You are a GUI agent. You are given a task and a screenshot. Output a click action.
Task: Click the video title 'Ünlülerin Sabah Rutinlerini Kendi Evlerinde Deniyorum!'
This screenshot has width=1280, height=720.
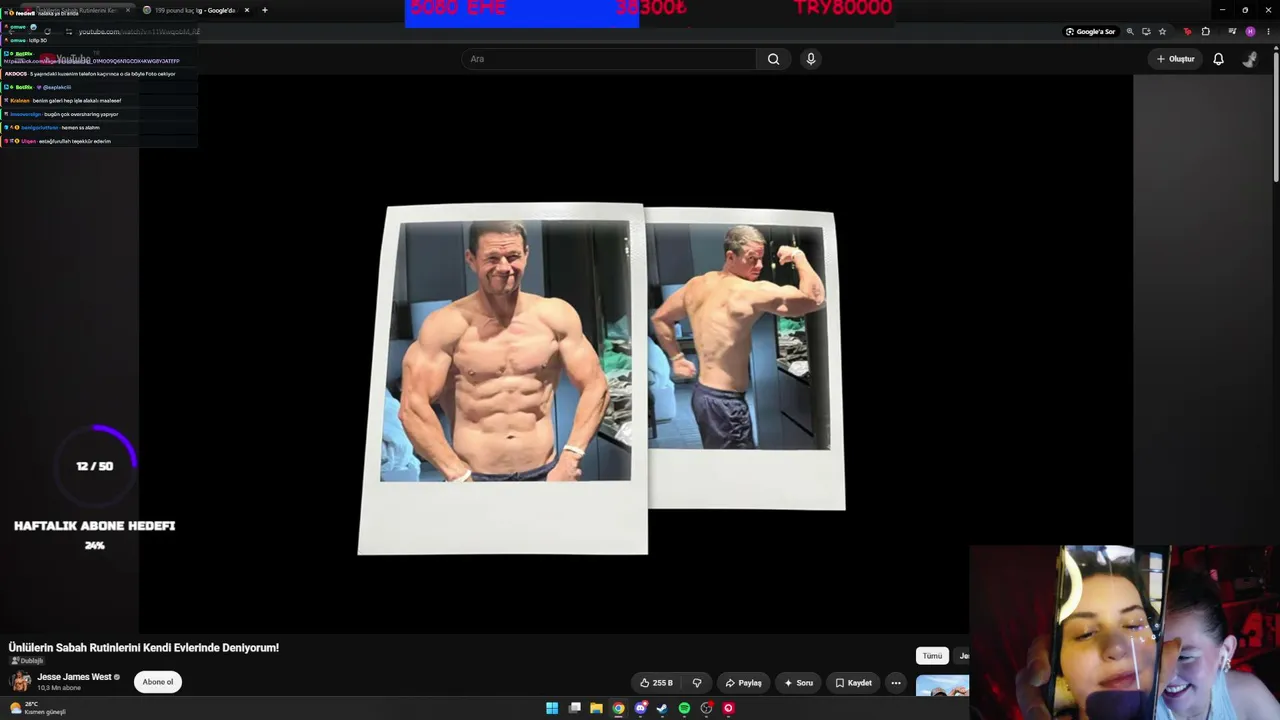(x=144, y=648)
